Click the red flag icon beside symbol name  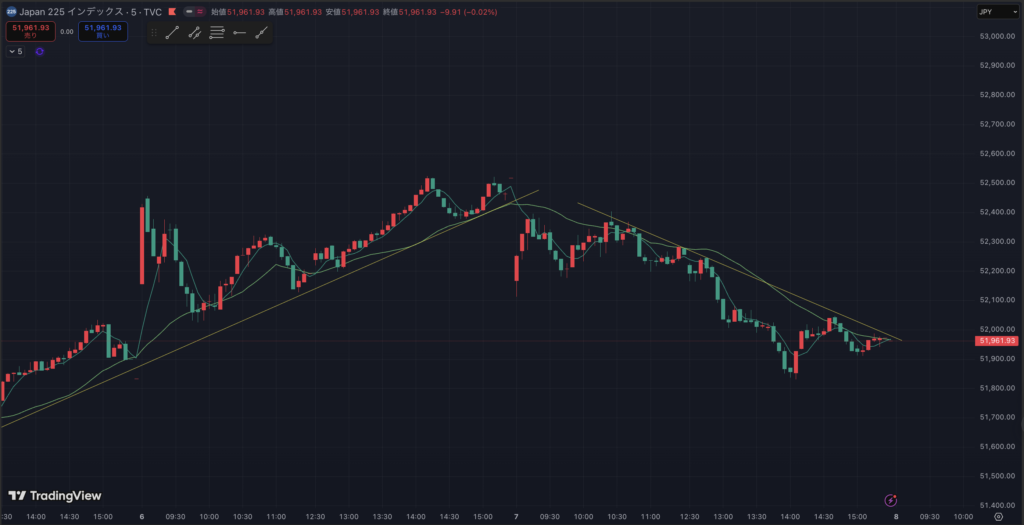click(x=174, y=11)
